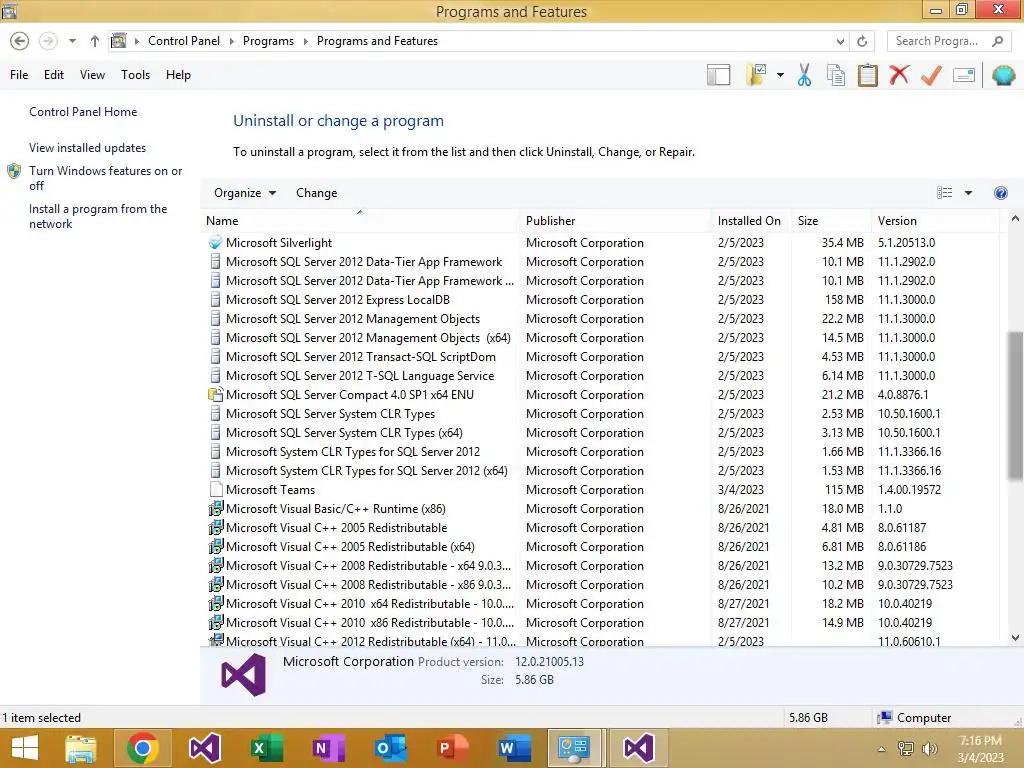
Task: Open the Tools menu
Action: [x=135, y=75]
